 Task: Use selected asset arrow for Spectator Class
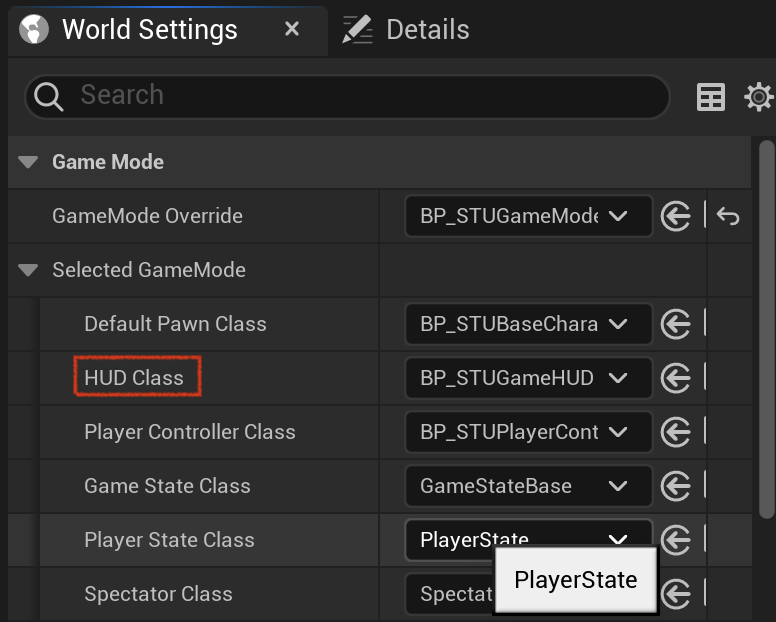676,594
